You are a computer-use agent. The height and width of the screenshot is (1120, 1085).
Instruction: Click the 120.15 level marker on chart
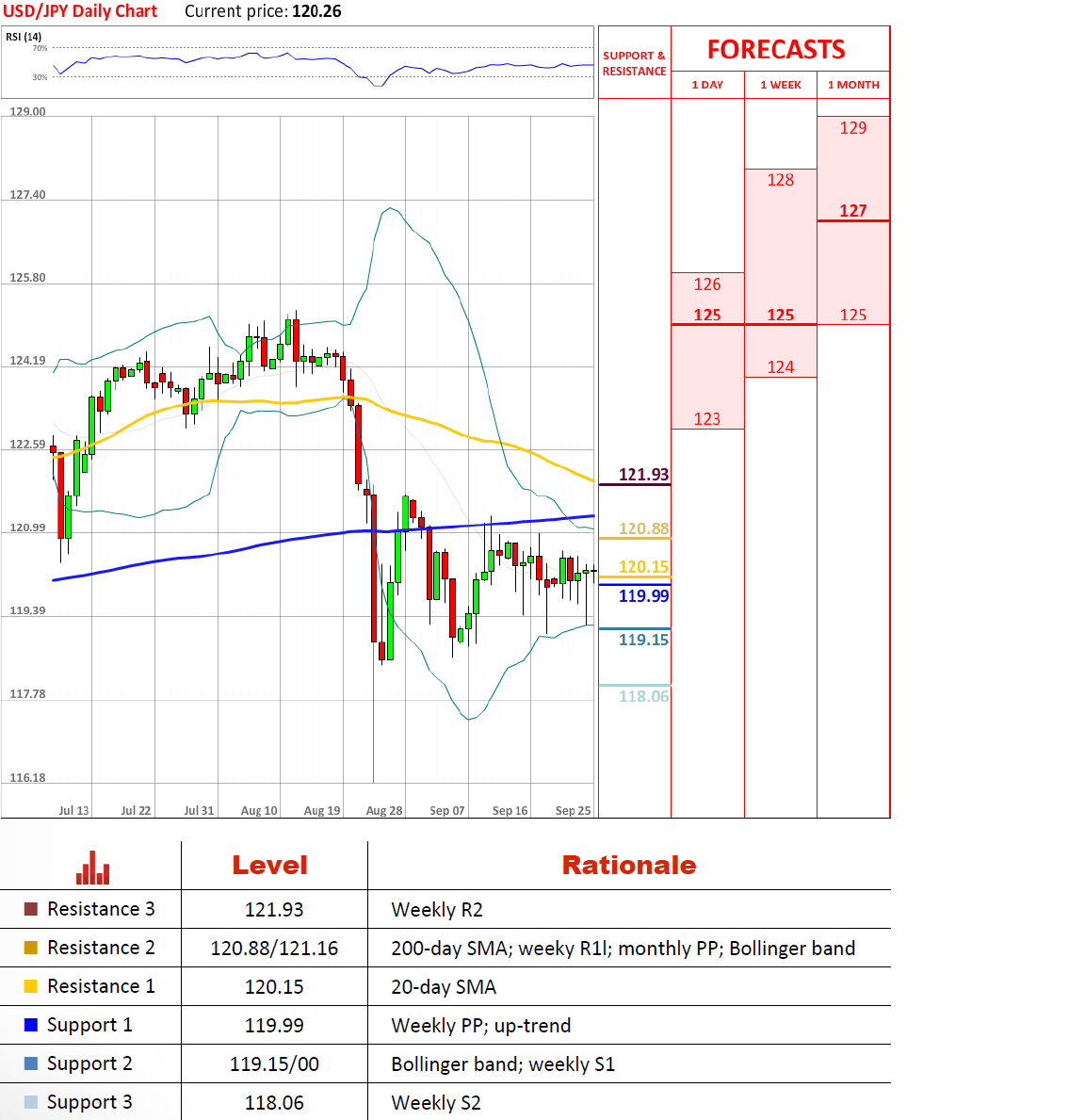(643, 567)
